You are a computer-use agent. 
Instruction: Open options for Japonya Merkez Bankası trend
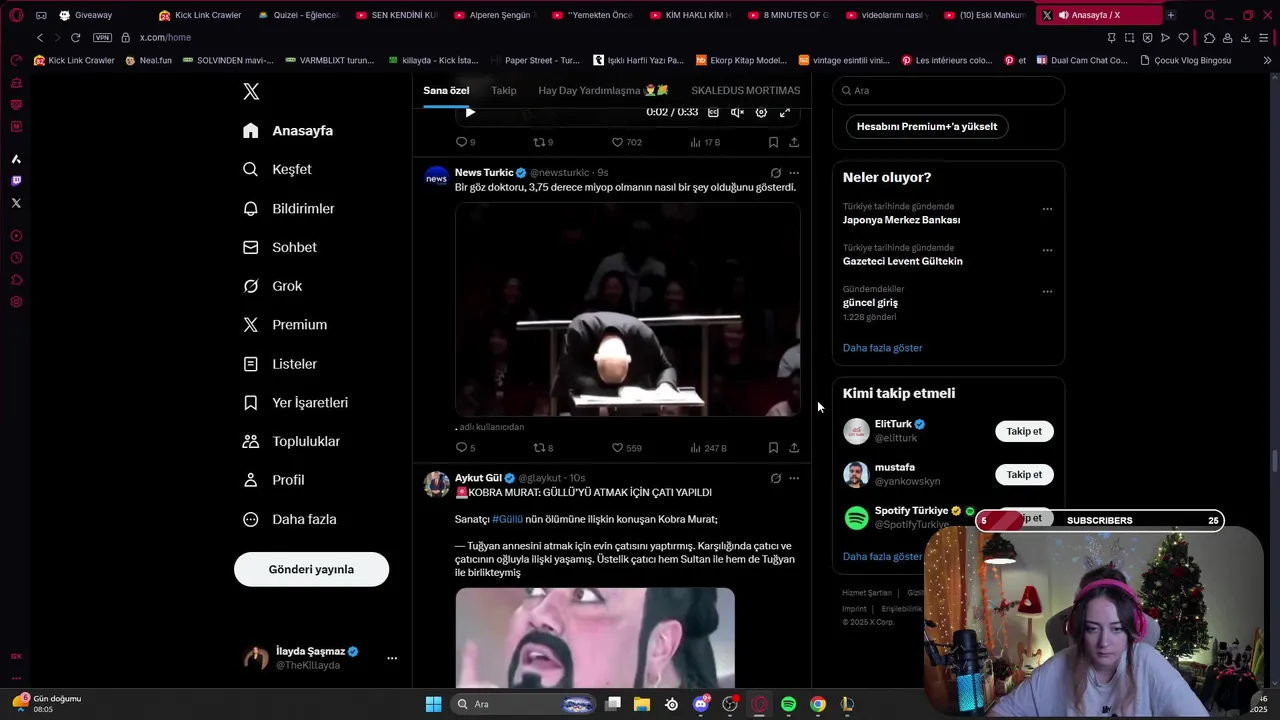click(x=1047, y=209)
